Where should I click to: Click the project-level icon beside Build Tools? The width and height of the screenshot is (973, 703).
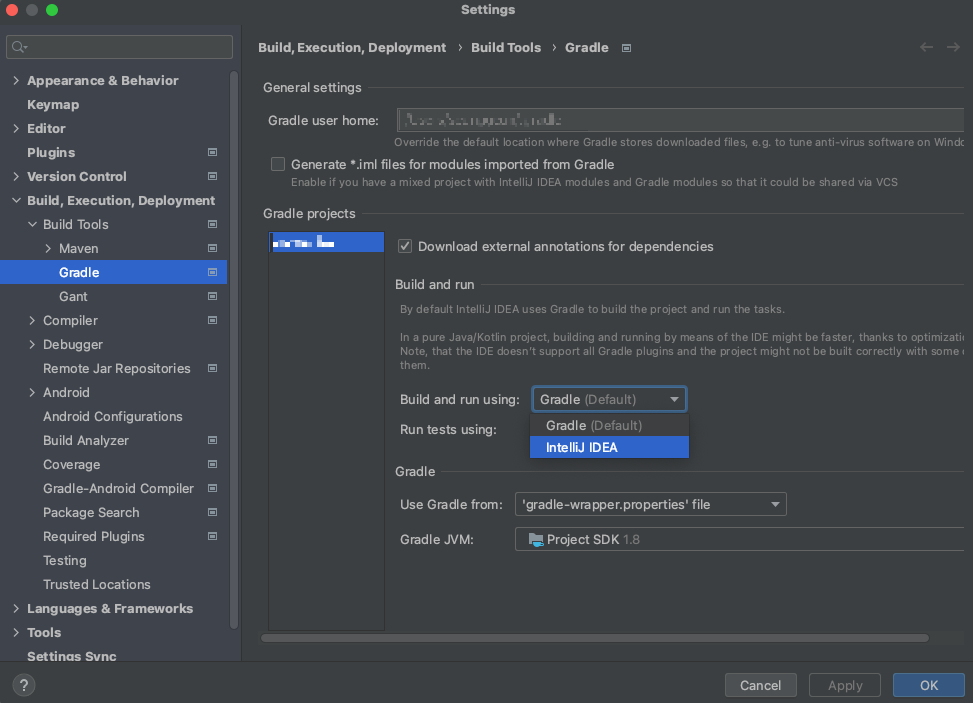[212, 224]
